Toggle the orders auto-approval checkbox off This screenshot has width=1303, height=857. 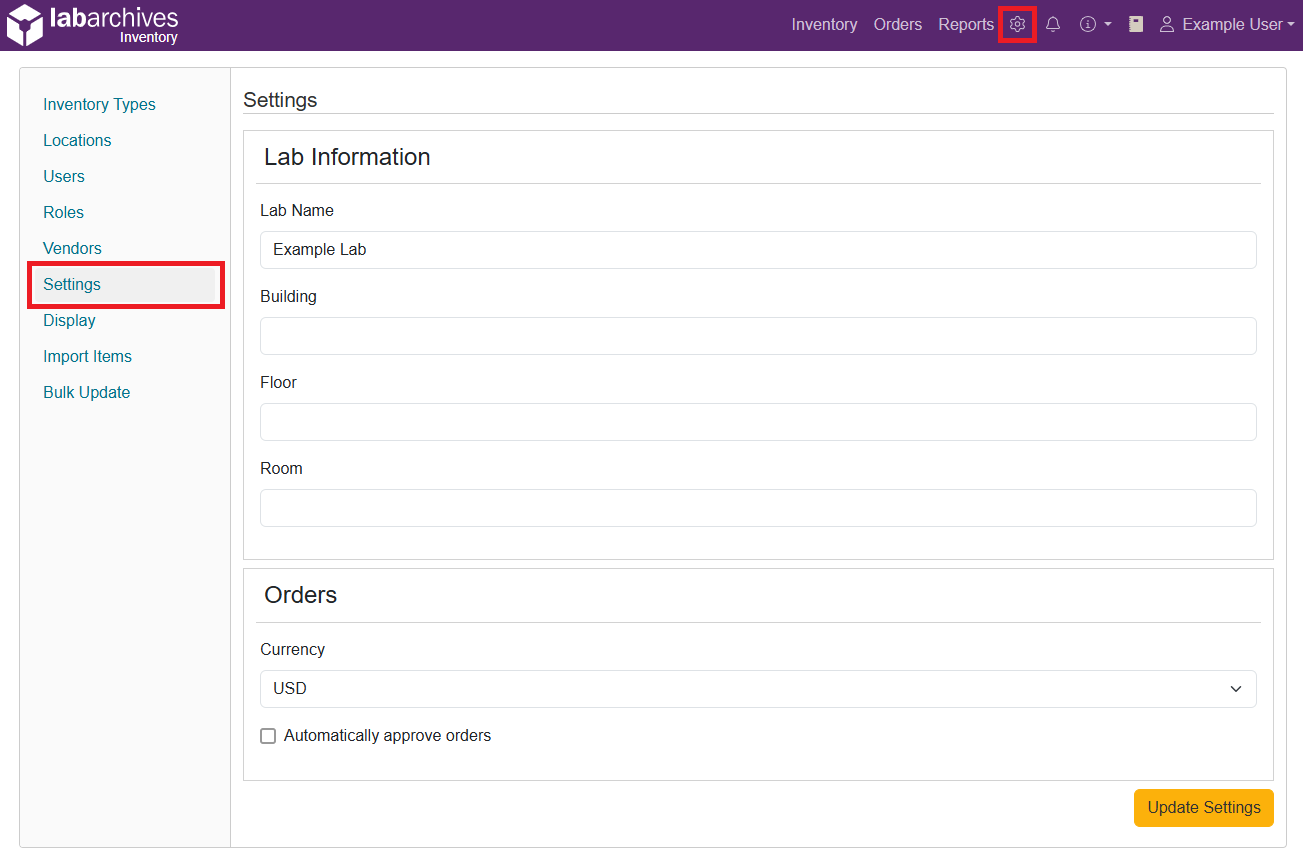pyautogui.click(x=268, y=735)
